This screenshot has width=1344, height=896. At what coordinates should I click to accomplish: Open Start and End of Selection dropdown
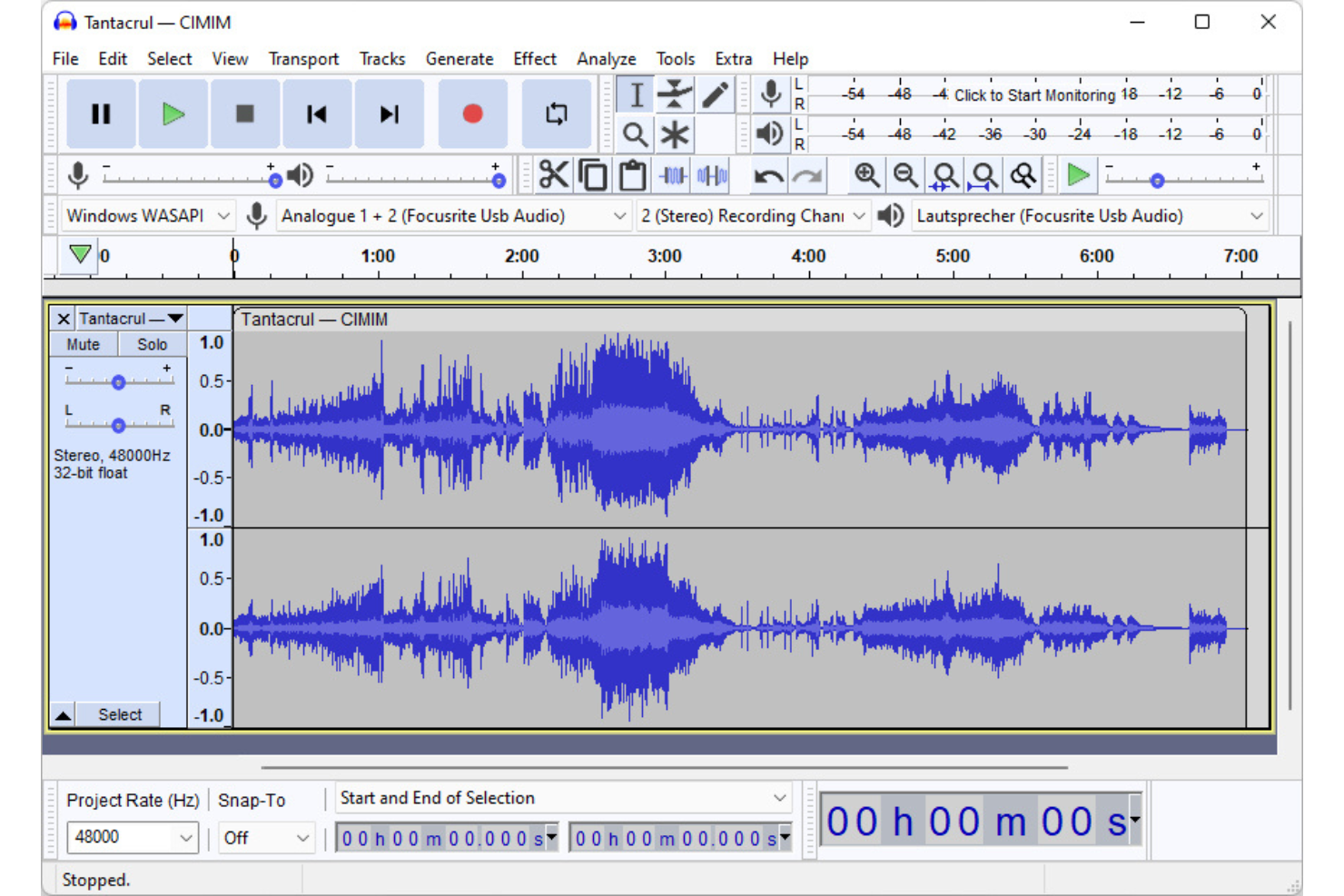pyautogui.click(x=563, y=798)
